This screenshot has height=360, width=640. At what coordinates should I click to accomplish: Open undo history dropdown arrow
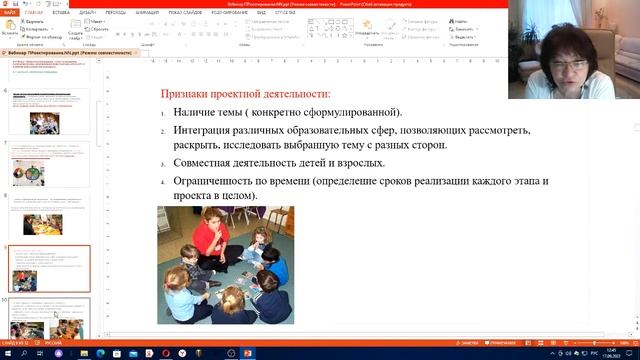pos(31,4)
